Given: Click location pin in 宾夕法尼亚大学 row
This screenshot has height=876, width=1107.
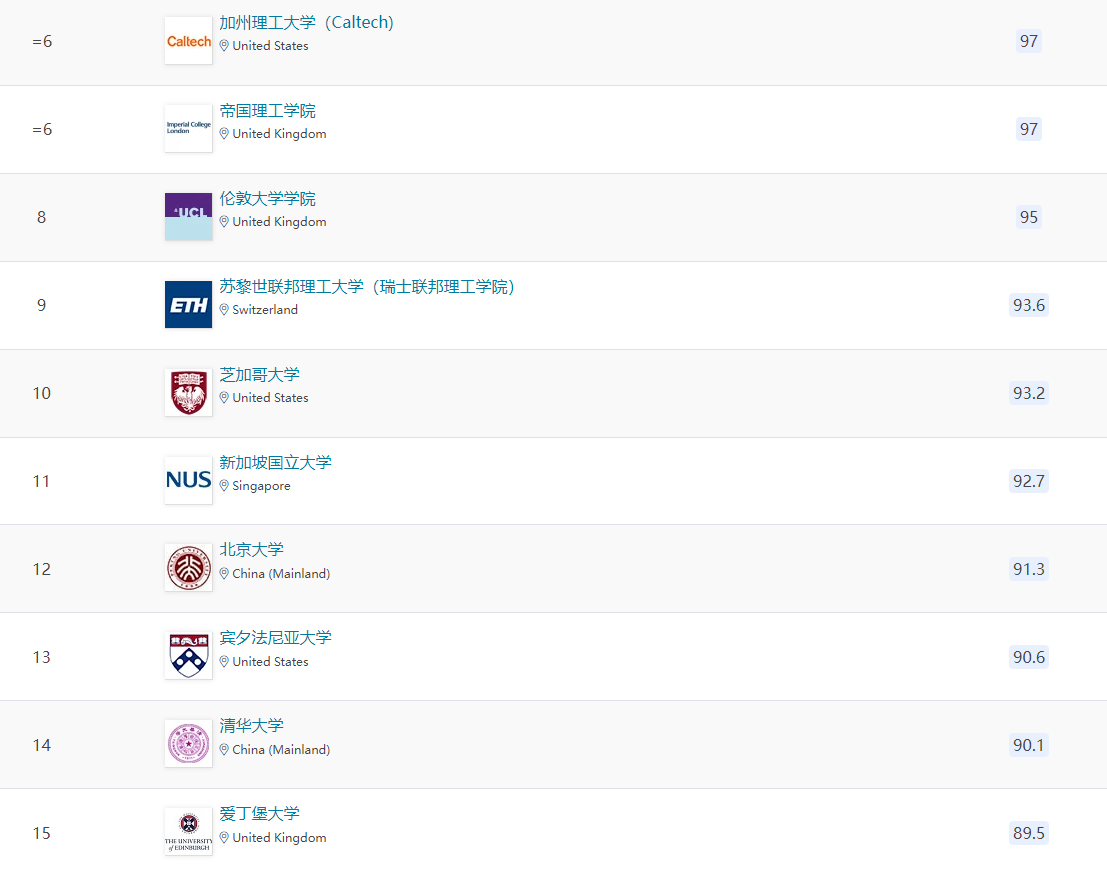Looking at the screenshot, I should tap(224, 662).
